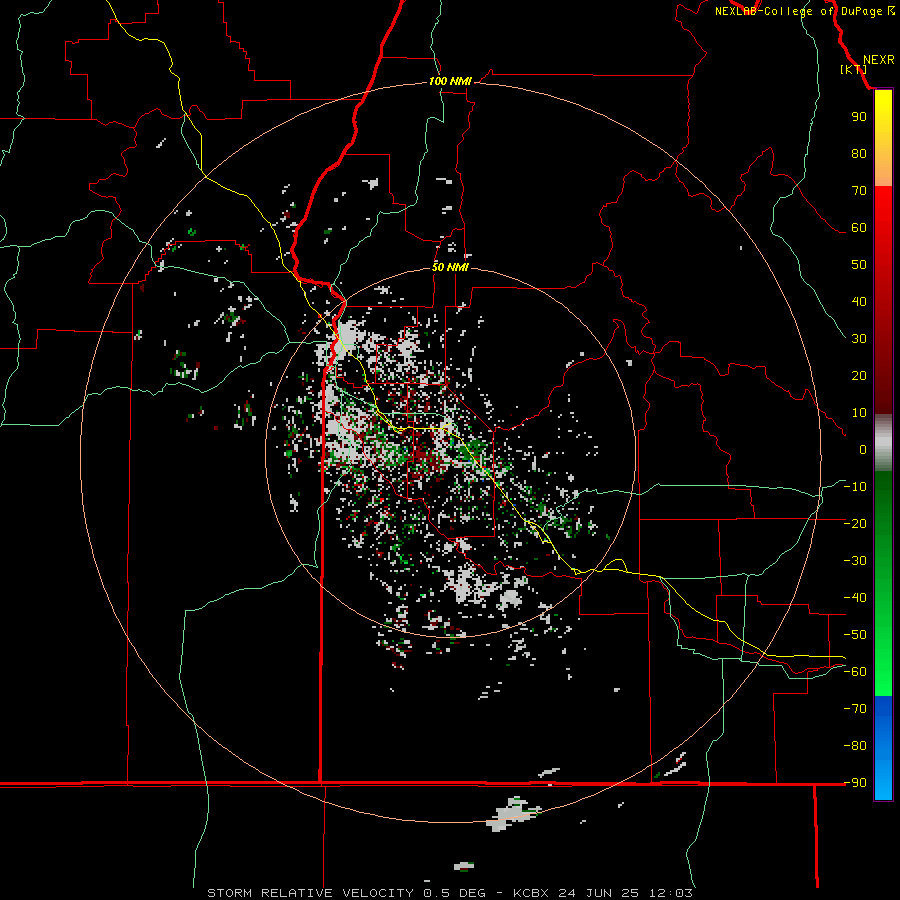The image size is (900, 900).
Task: Click the 80 value on velocity scale
Action: pyautogui.click(x=859, y=153)
